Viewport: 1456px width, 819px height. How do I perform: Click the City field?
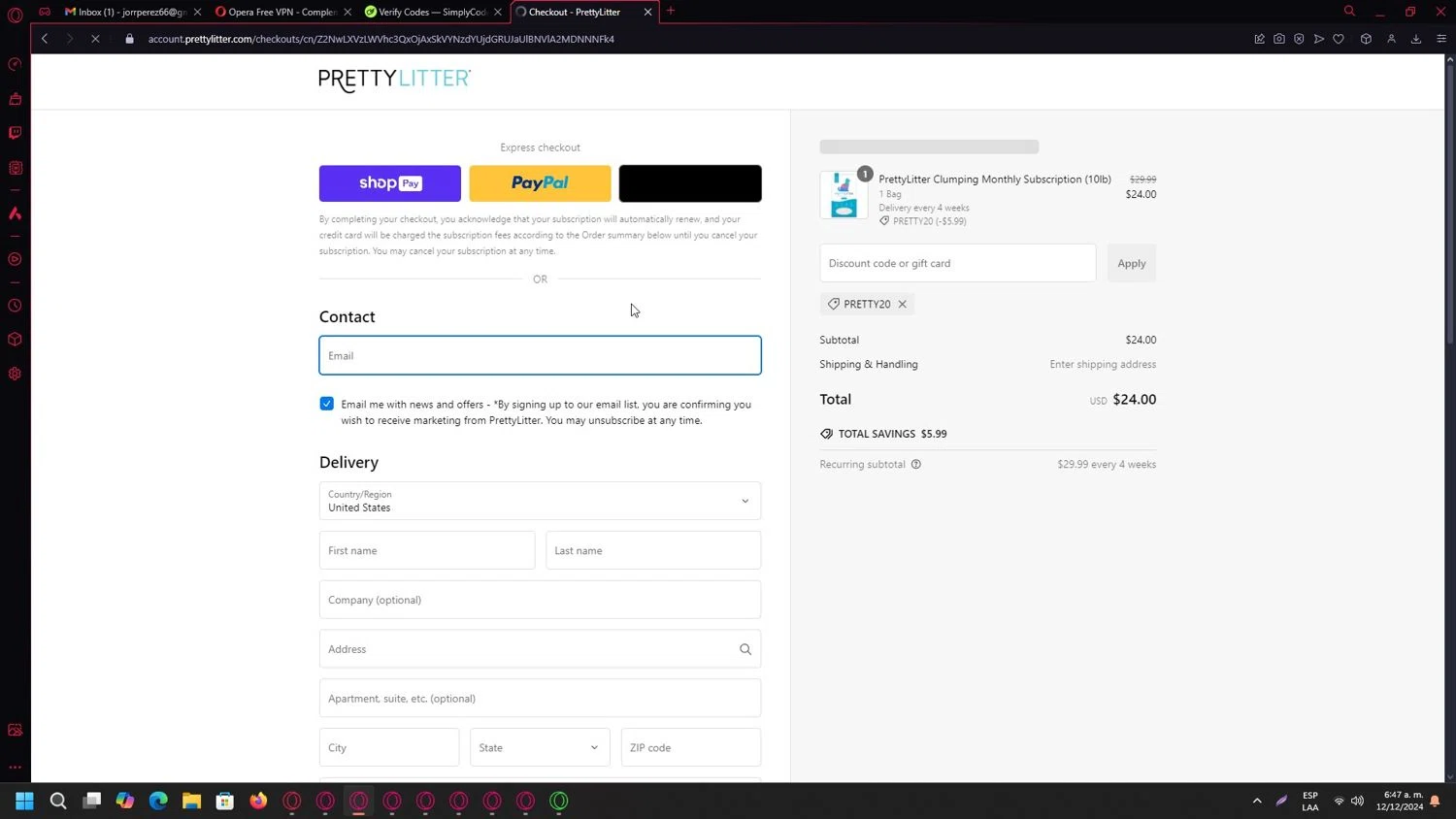point(389,747)
